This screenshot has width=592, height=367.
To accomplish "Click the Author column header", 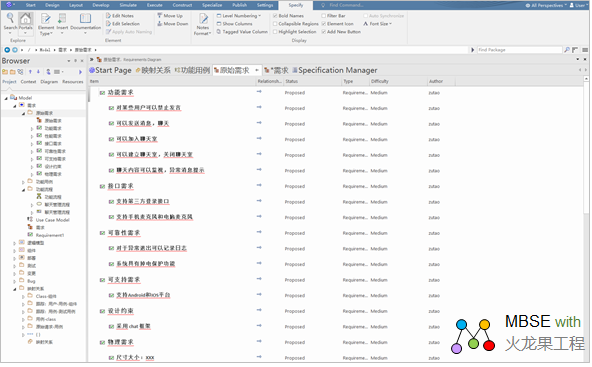I will 441,81.
